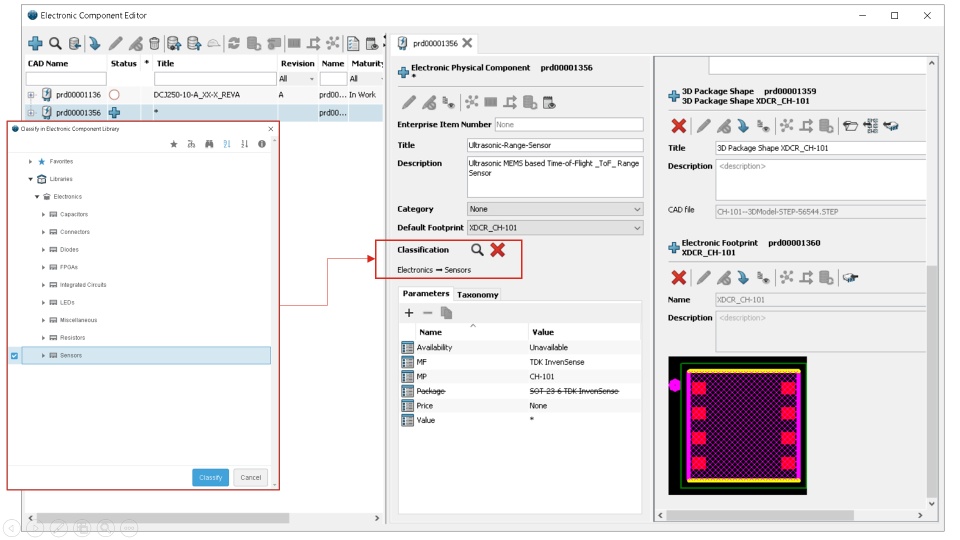Image resolution: width=960 pixels, height=540 pixels.
Task: Select the Resistors tree item
Action: (72, 338)
